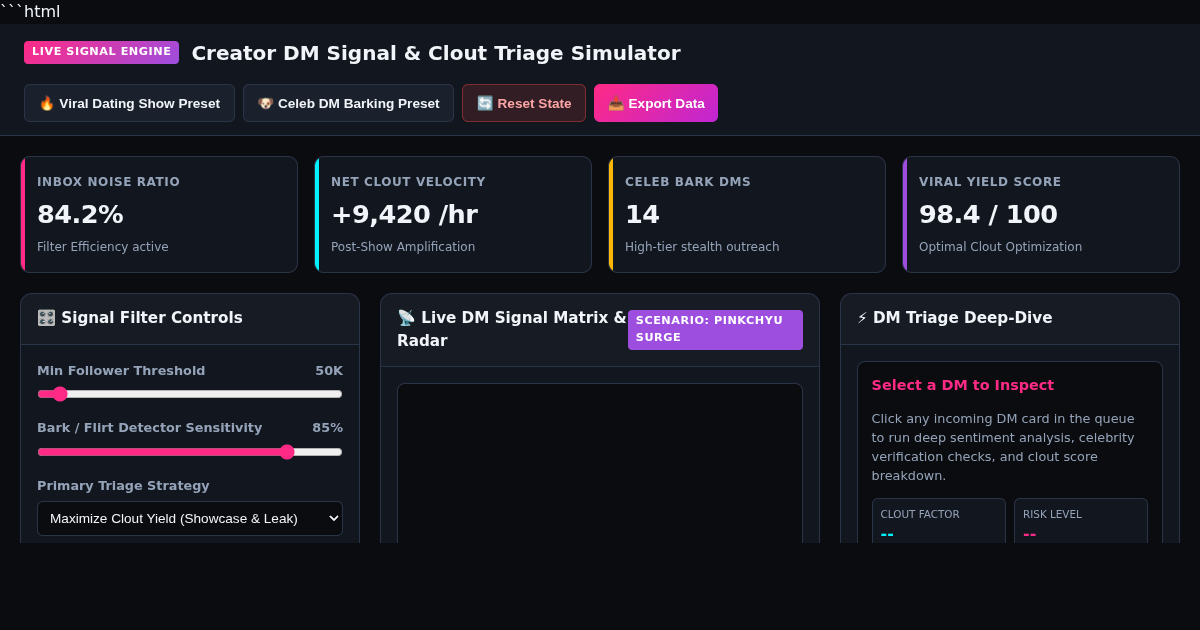Image resolution: width=1200 pixels, height=630 pixels.
Task: Load the Celeb DM Barking Preset
Action: (348, 103)
